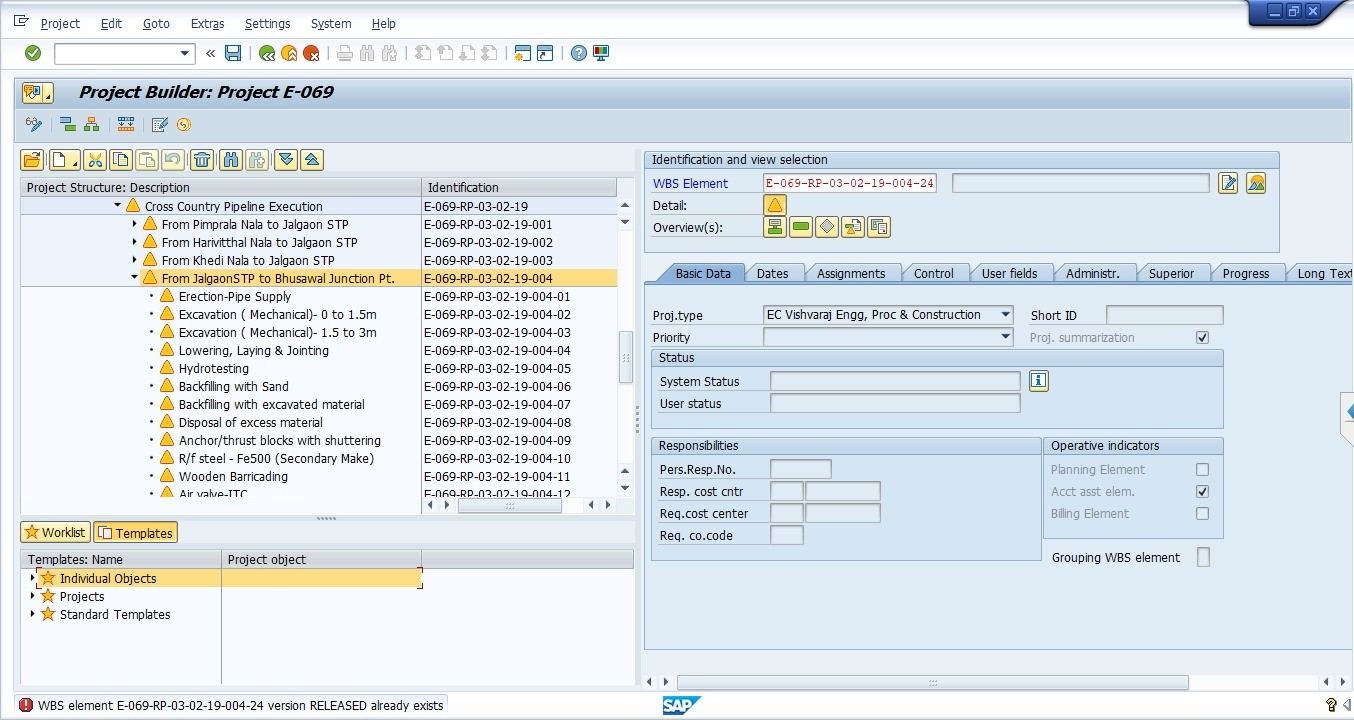The image size is (1354, 720).
Task: Click the System Status information icon
Action: click(x=1039, y=381)
